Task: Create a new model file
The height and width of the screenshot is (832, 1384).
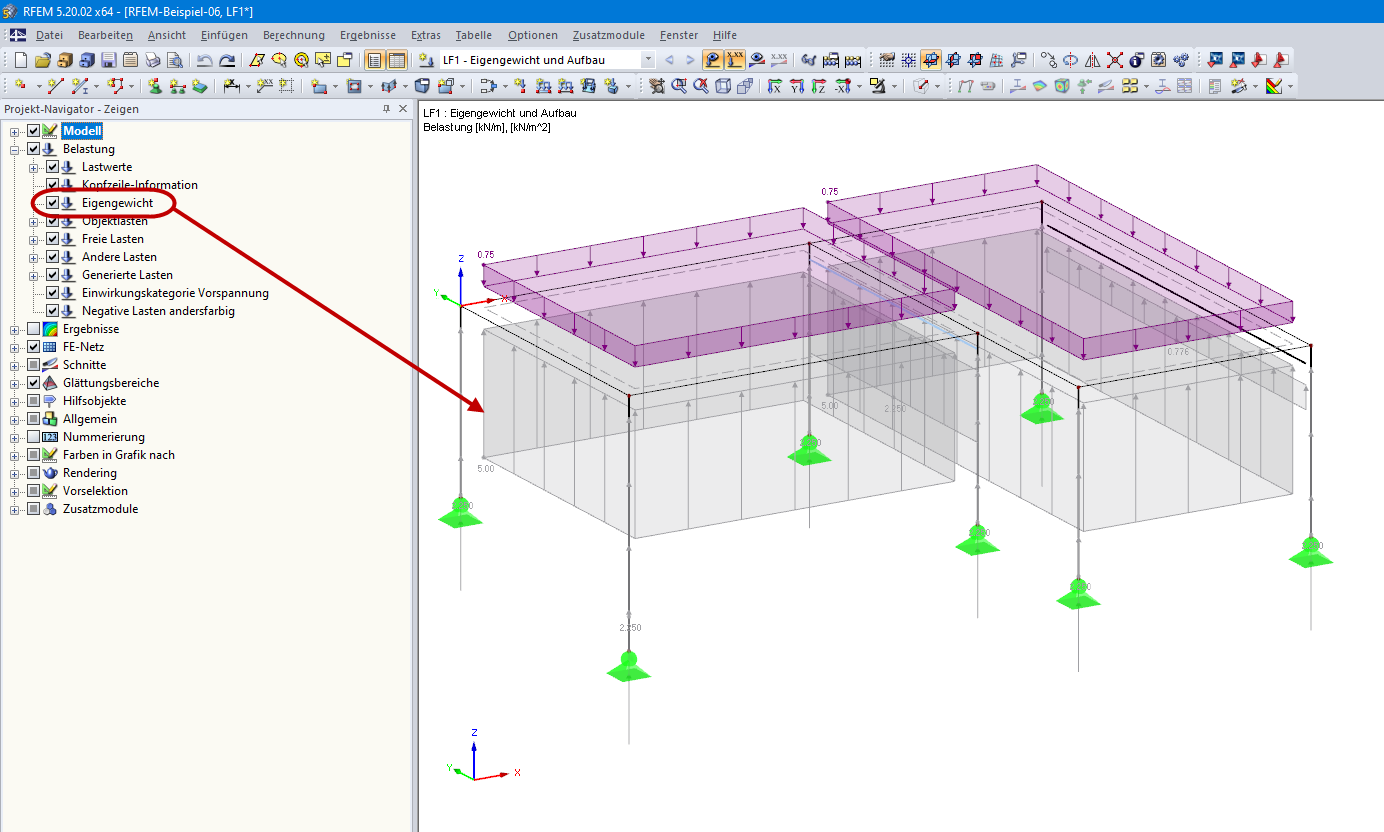Action: tap(20, 60)
